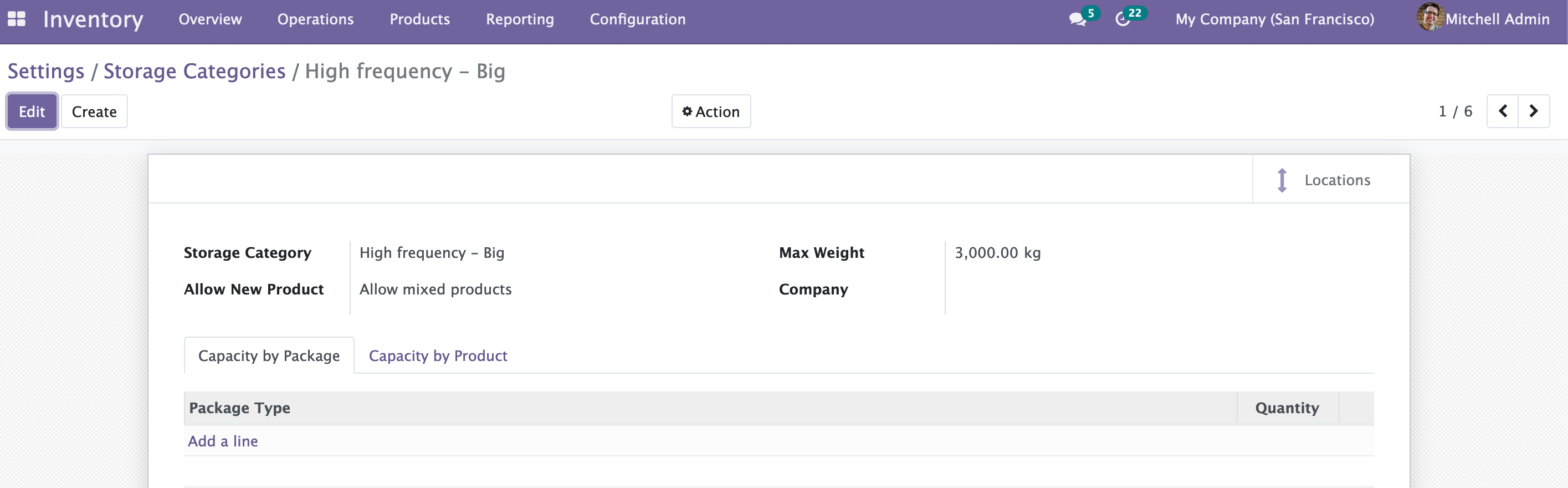This screenshot has height=488, width=1568.
Task: Switch to Capacity by Package tab
Action: (x=269, y=356)
